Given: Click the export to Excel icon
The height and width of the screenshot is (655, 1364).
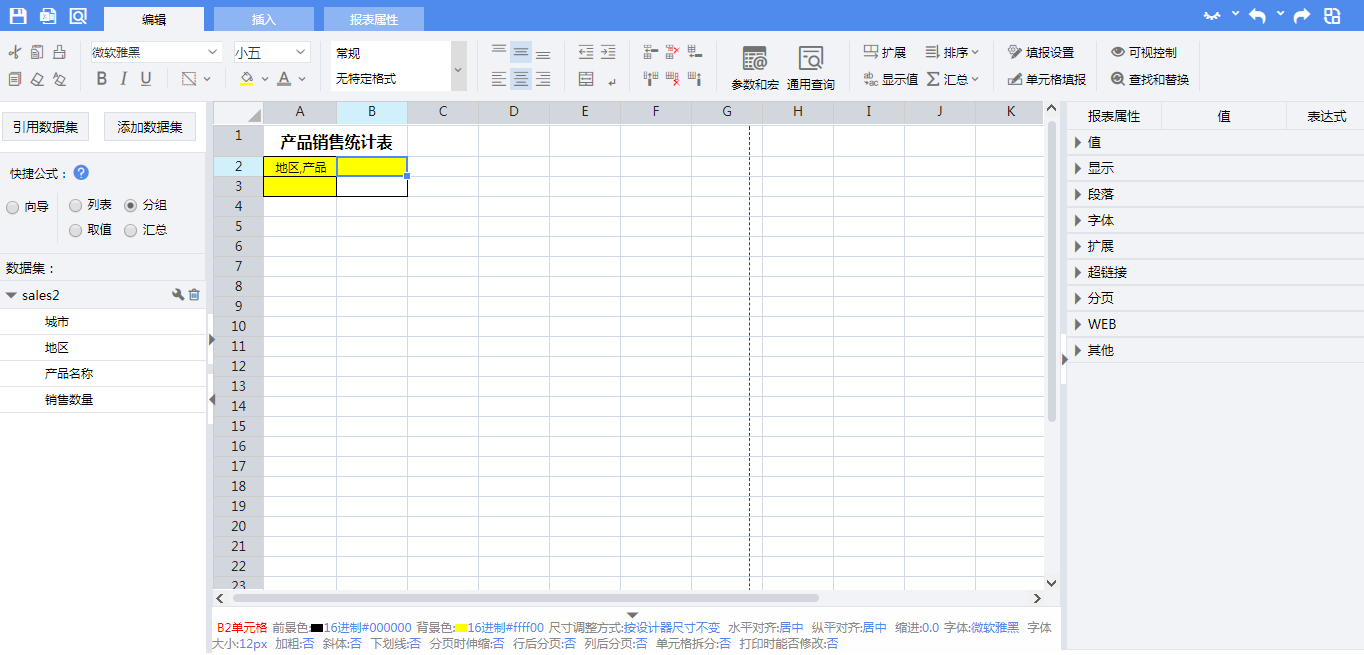Looking at the screenshot, I should coord(48,16).
